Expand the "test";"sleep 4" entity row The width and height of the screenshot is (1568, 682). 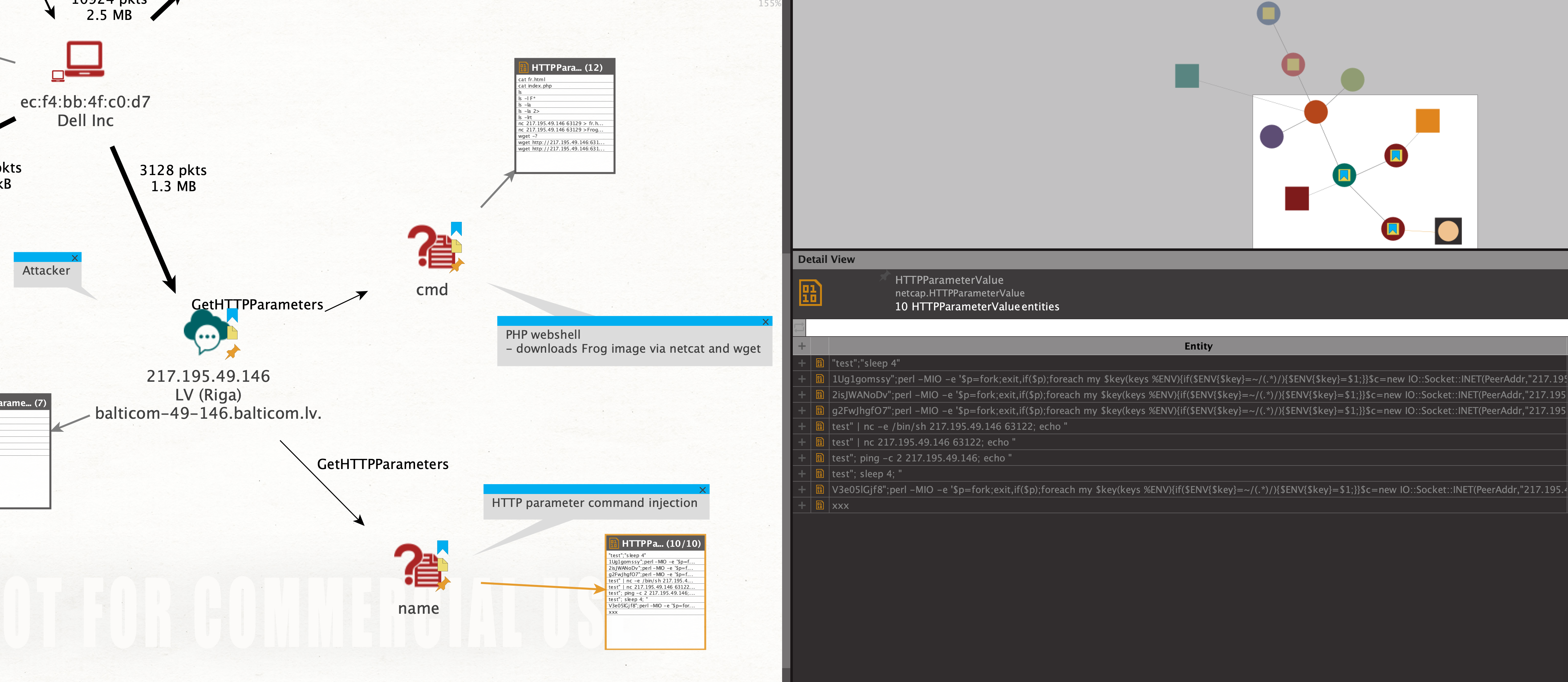802,363
